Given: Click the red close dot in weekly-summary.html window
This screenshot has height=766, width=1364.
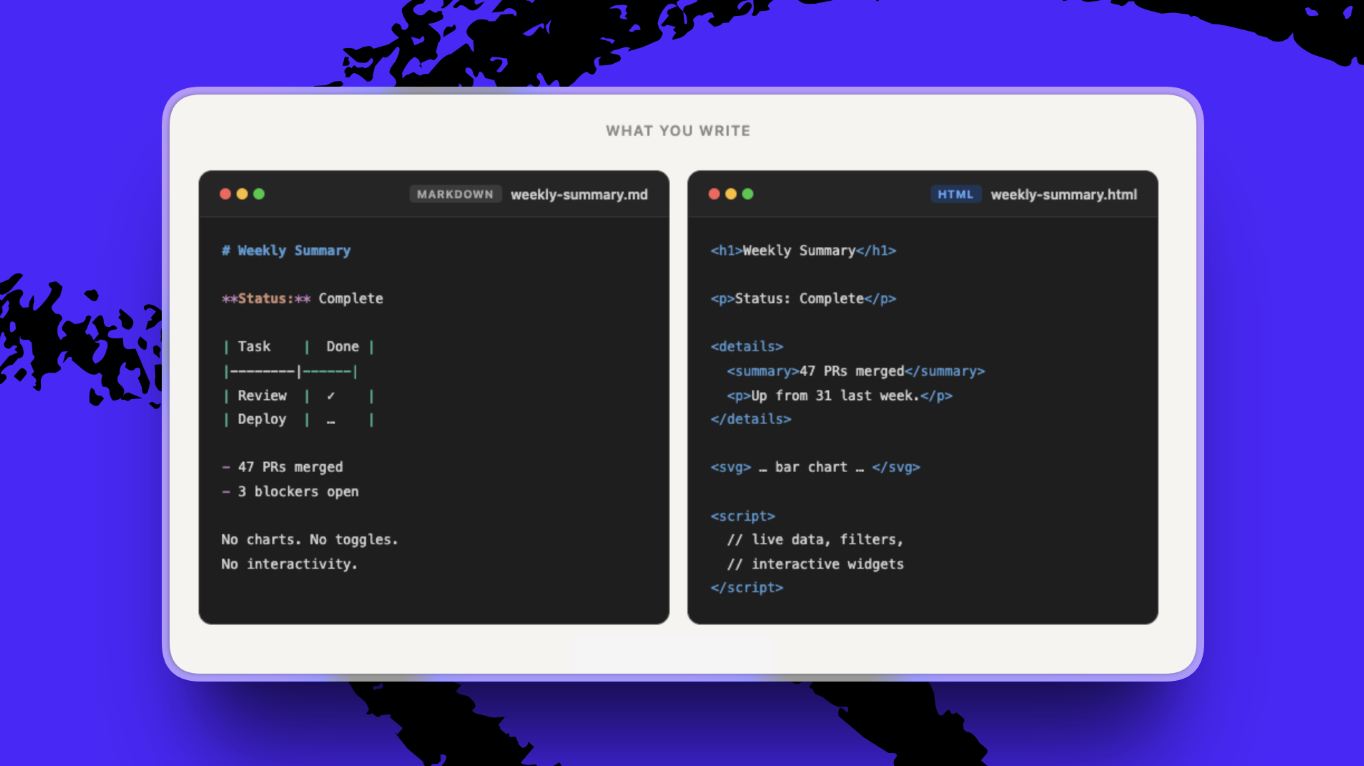Looking at the screenshot, I should (714, 194).
